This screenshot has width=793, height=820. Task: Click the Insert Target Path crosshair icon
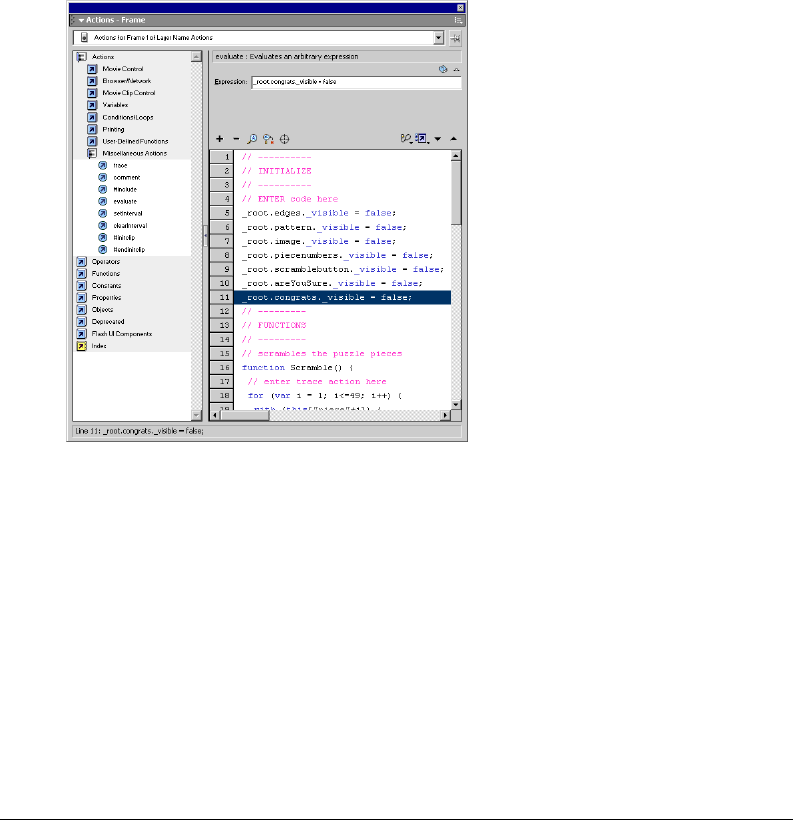click(x=285, y=139)
